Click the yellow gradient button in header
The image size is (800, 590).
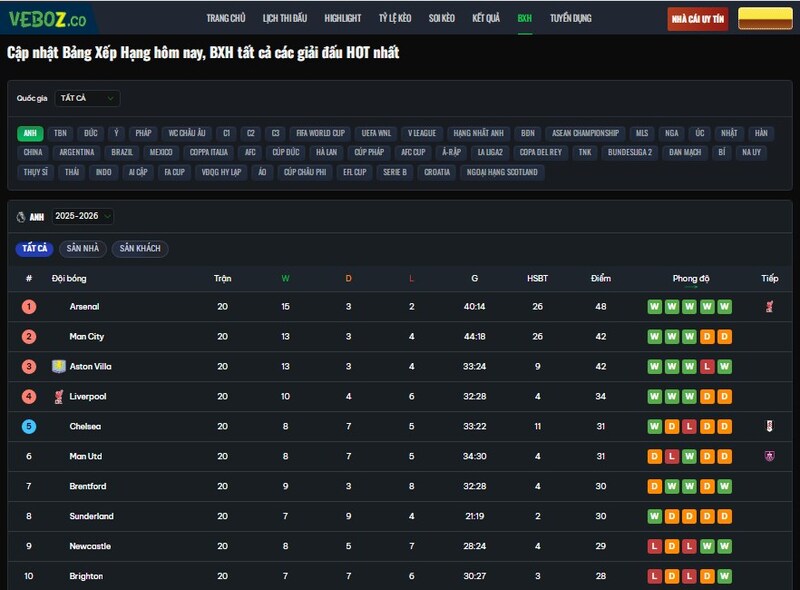pos(765,19)
